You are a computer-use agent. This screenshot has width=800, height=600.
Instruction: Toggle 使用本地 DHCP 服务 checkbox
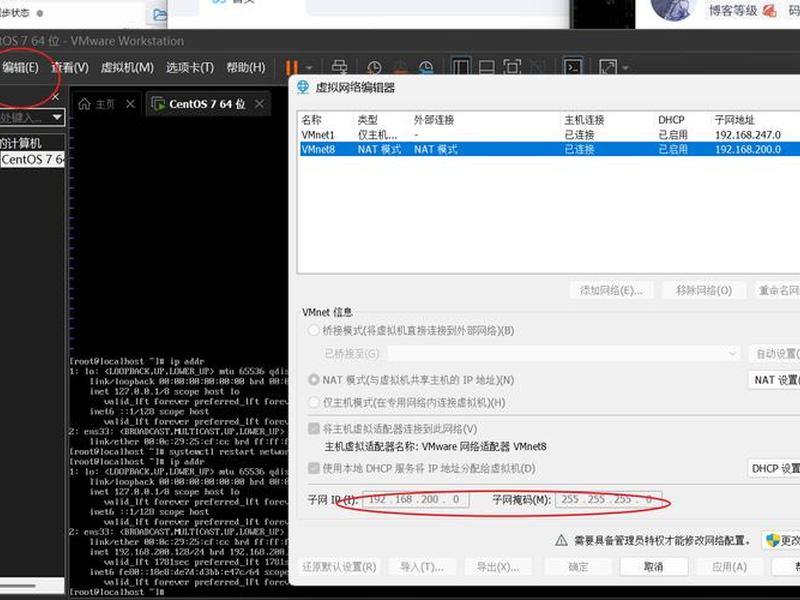[314, 468]
